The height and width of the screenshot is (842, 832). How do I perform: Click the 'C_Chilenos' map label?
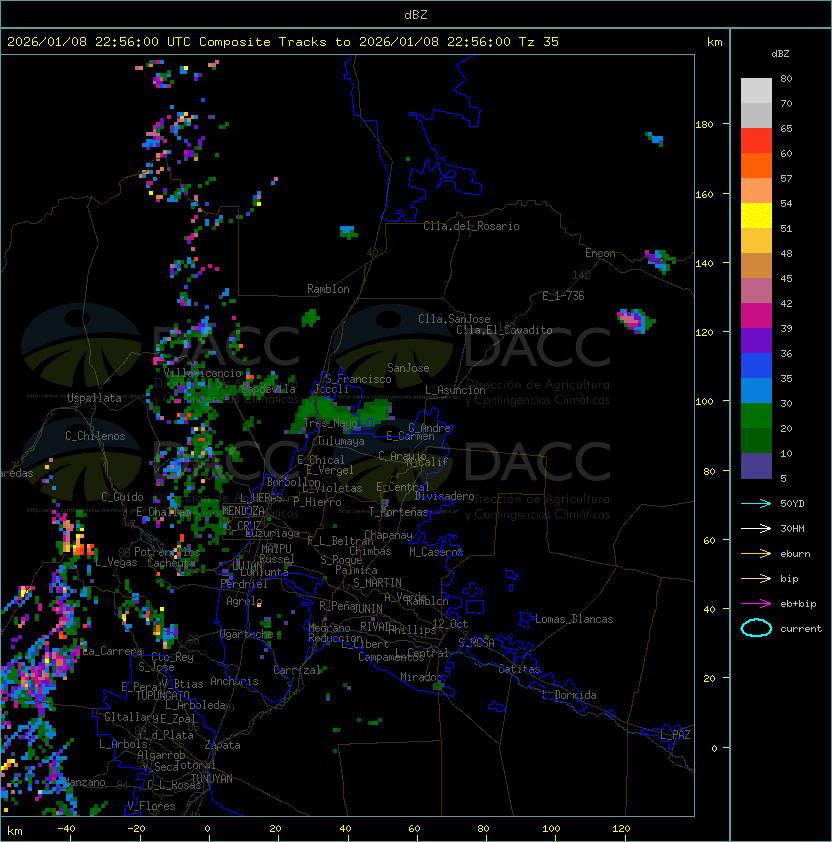pyautogui.click(x=95, y=436)
